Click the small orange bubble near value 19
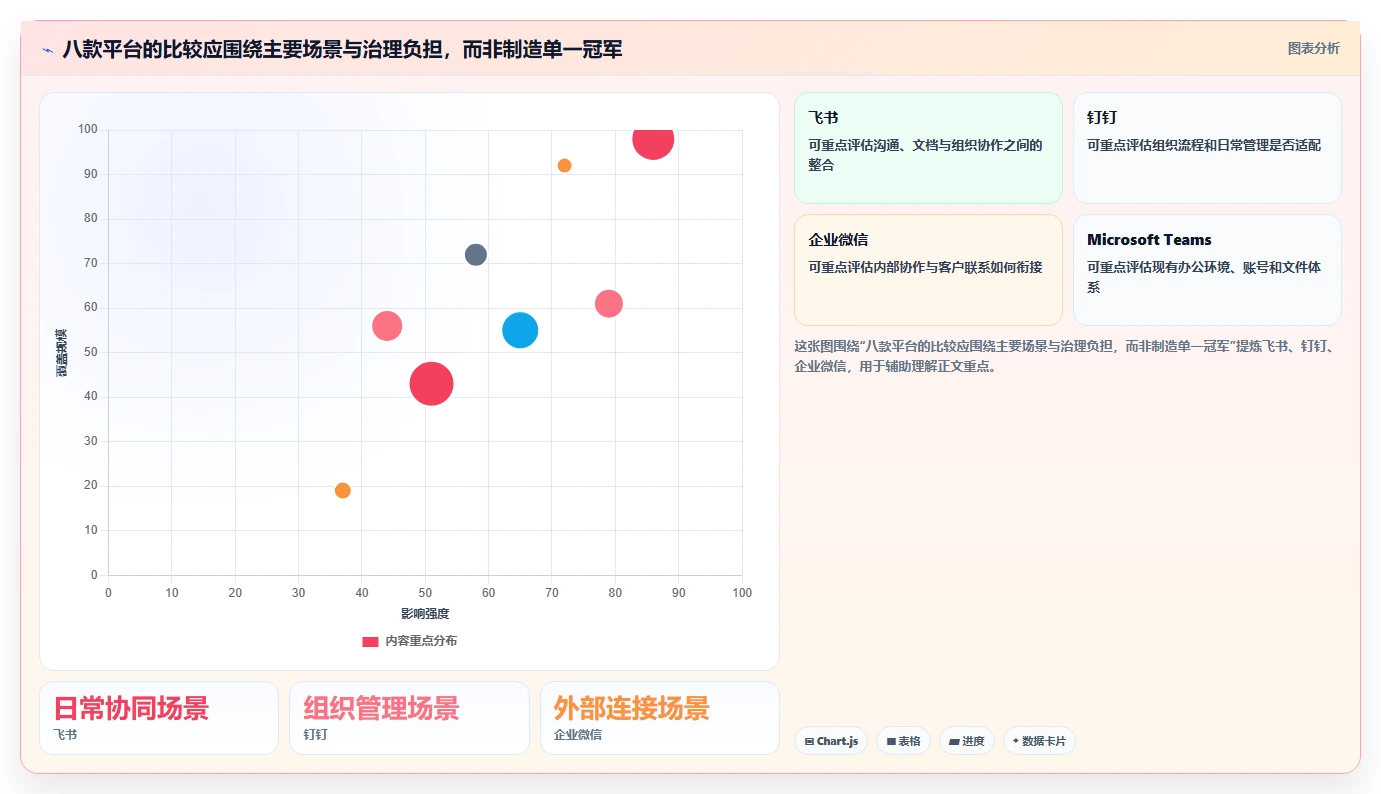The width and height of the screenshot is (1381, 794). click(x=343, y=491)
